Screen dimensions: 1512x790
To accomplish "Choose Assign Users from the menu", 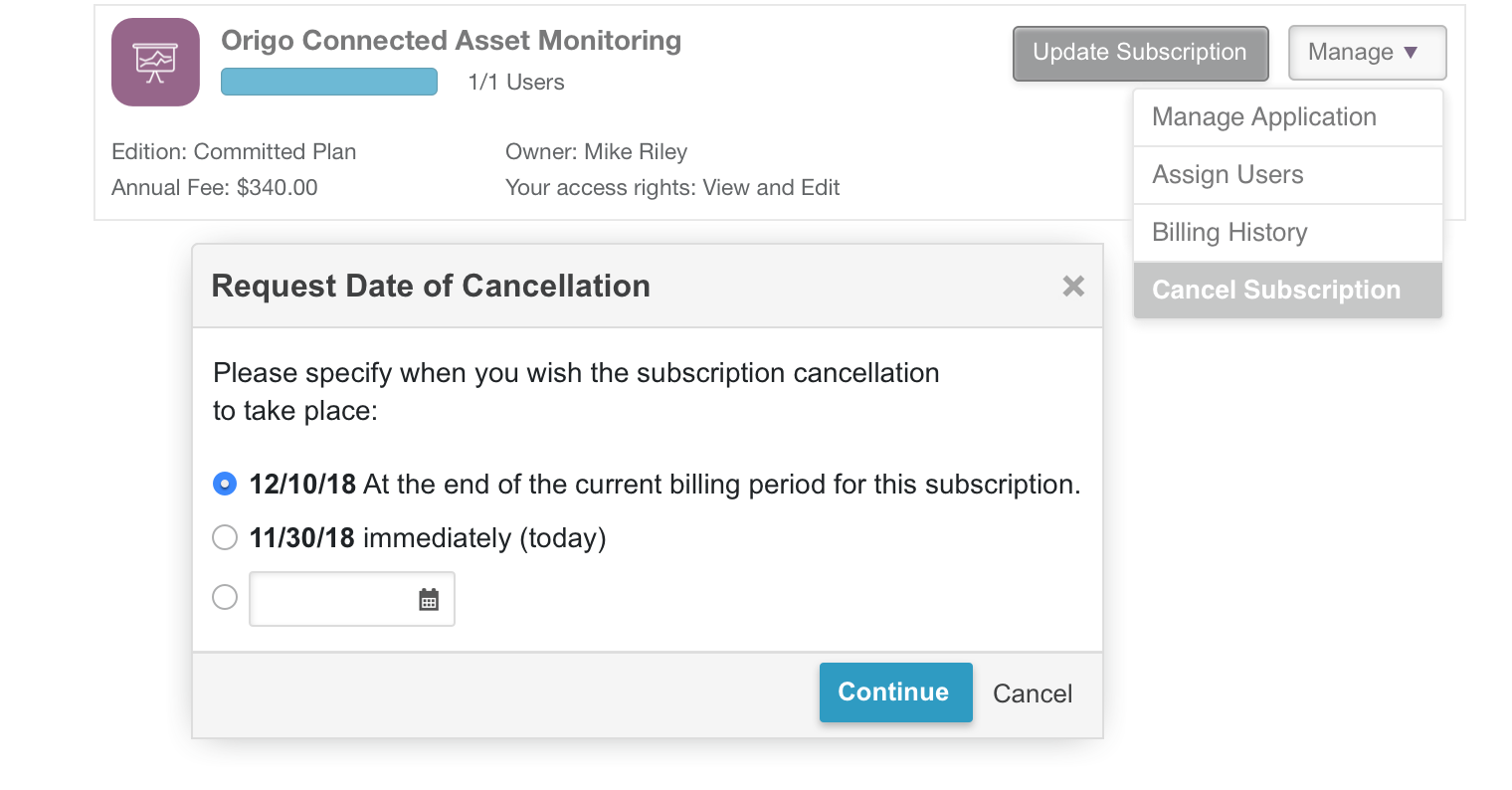I will point(1287,175).
